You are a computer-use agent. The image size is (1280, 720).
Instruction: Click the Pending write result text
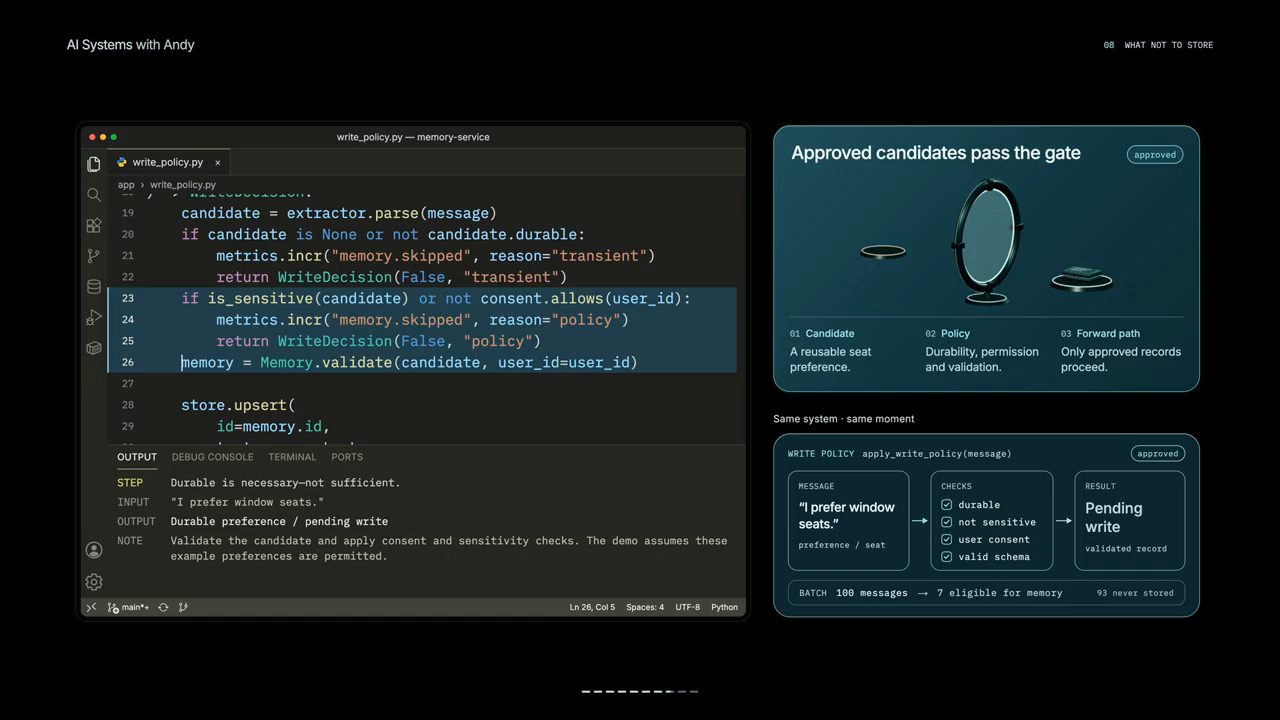[1113, 518]
